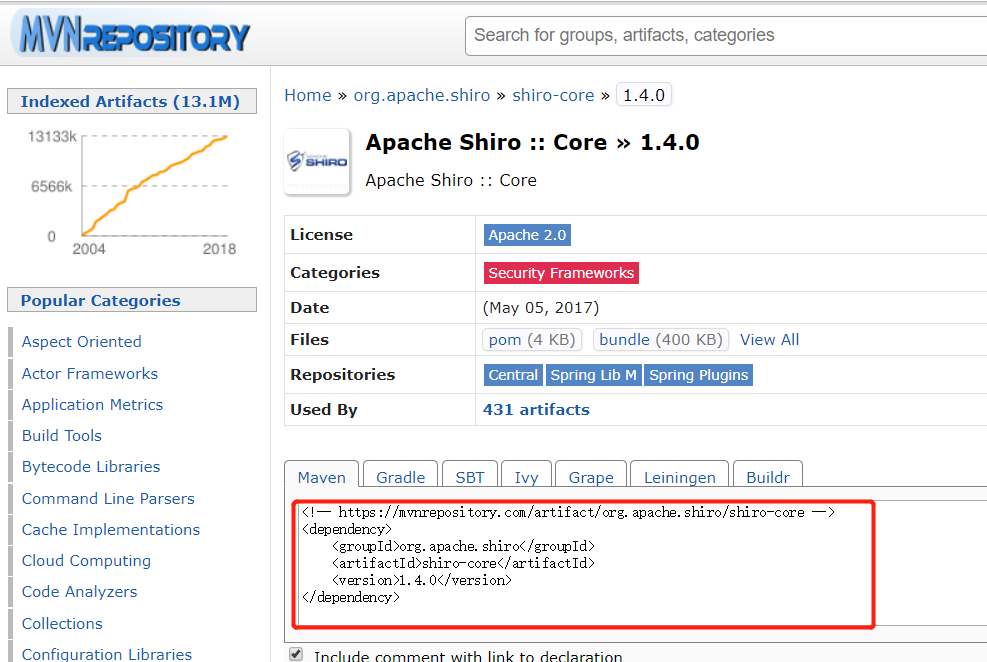The height and width of the screenshot is (662, 987).
Task: Switch to the Leiningen tab
Action: (x=679, y=477)
